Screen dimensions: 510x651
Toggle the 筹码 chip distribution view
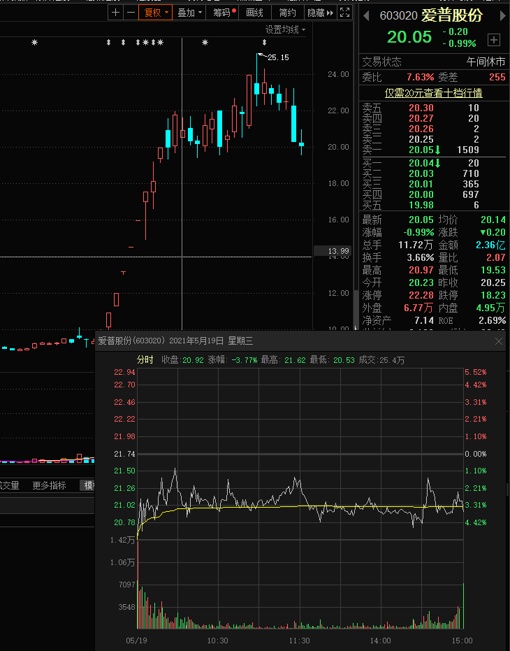coord(223,12)
